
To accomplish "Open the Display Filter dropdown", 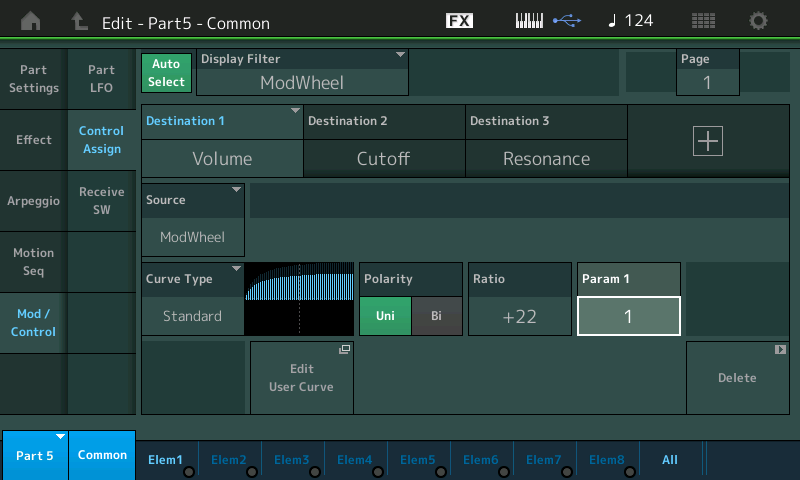I will tap(303, 72).
